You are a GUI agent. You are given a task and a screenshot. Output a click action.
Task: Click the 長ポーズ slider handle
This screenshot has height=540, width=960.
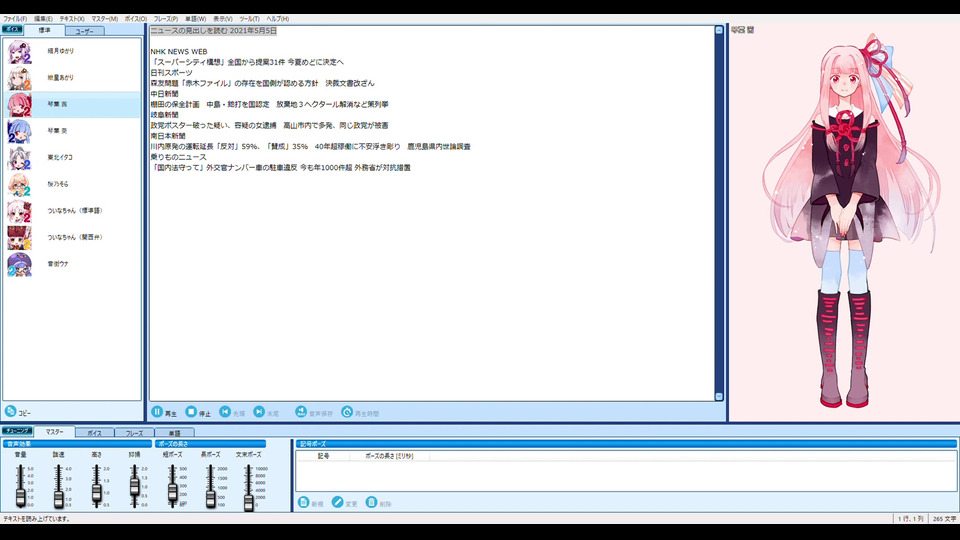click(211, 498)
